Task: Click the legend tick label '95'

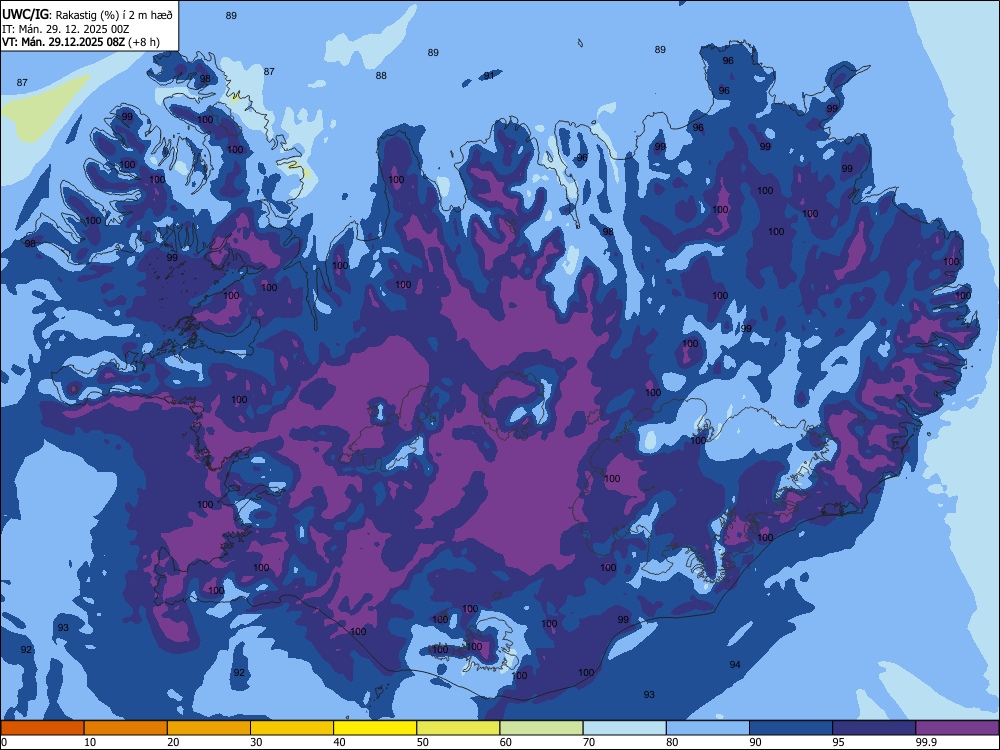Action: [x=839, y=742]
